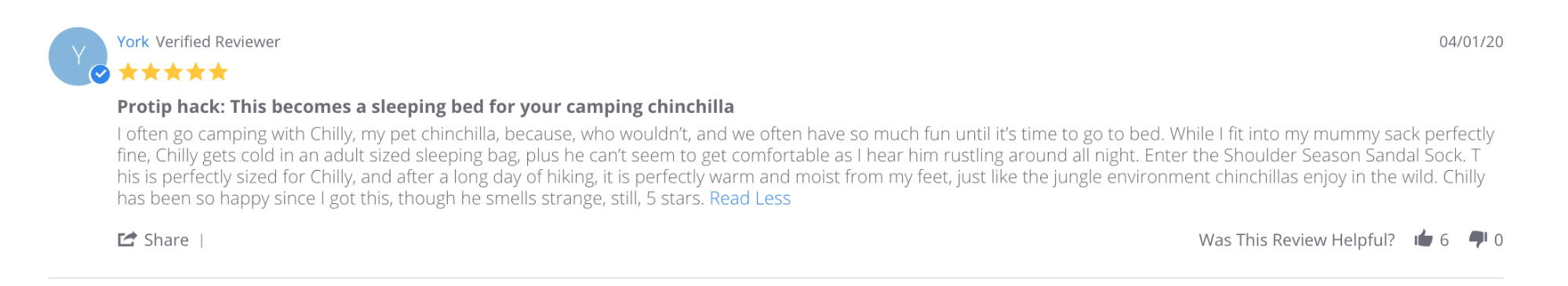This screenshot has height=286, width=1568.
Task: Click the chinchilla review body paragraph
Action: (806, 166)
